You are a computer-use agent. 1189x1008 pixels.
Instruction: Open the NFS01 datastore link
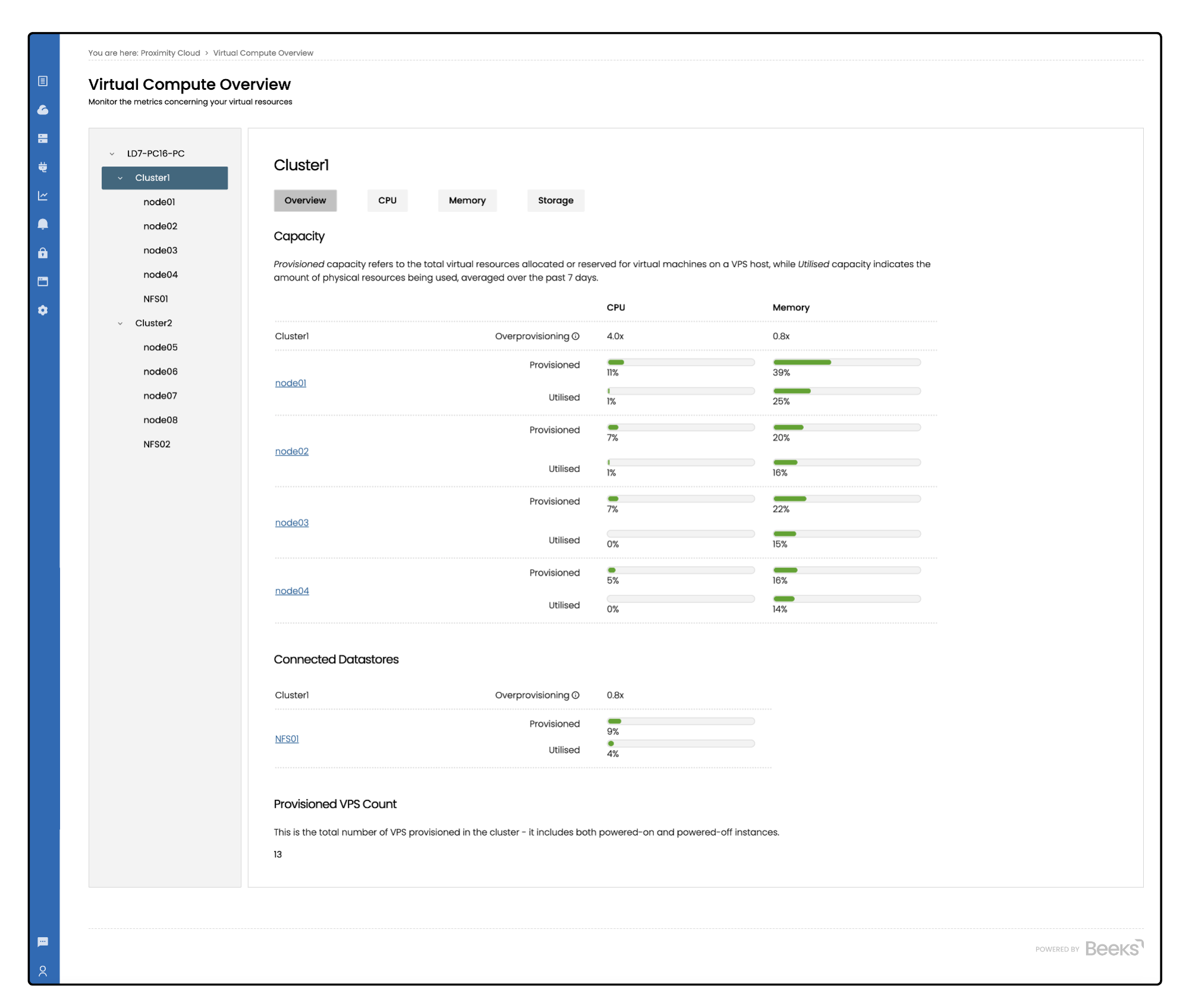pos(287,739)
